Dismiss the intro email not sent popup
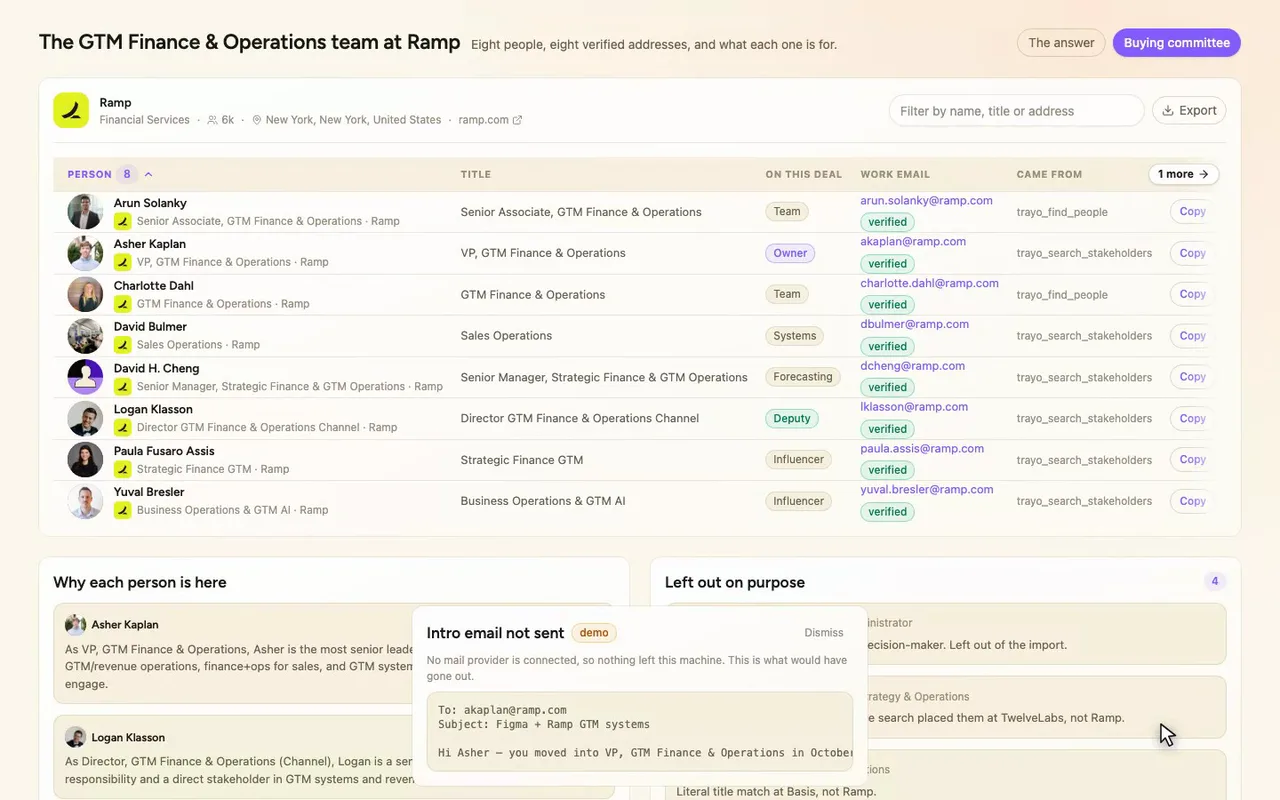Image resolution: width=1280 pixels, height=800 pixels. coord(824,633)
